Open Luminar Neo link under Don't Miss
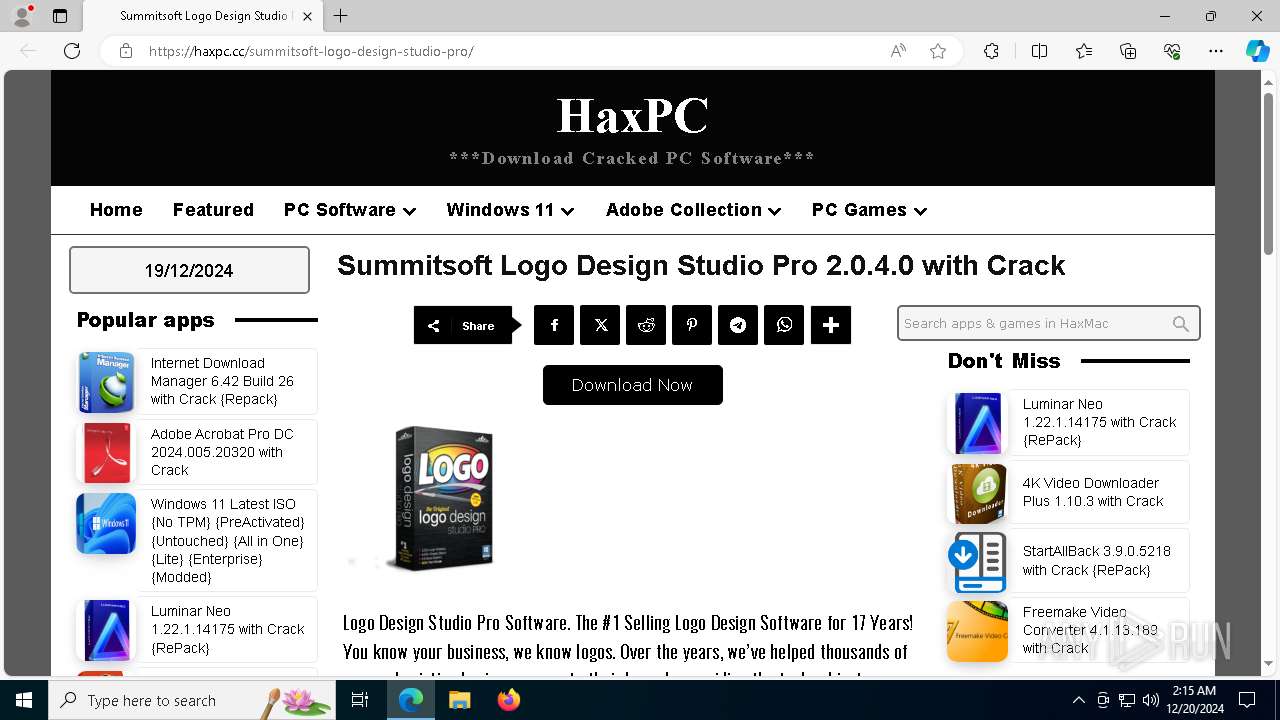This screenshot has width=1280, height=720. pos(1099,422)
